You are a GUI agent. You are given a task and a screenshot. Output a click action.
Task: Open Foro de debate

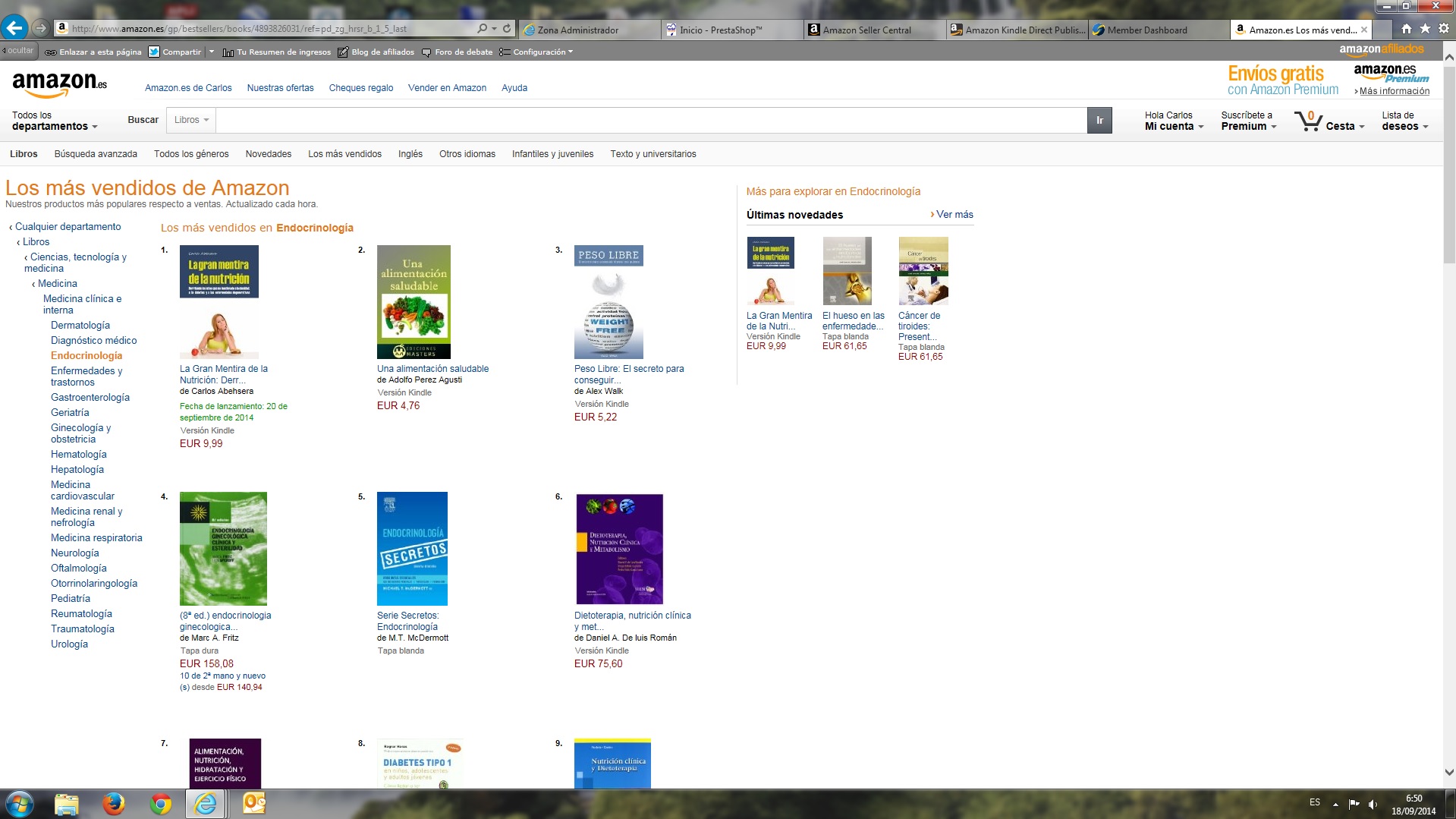coord(457,52)
